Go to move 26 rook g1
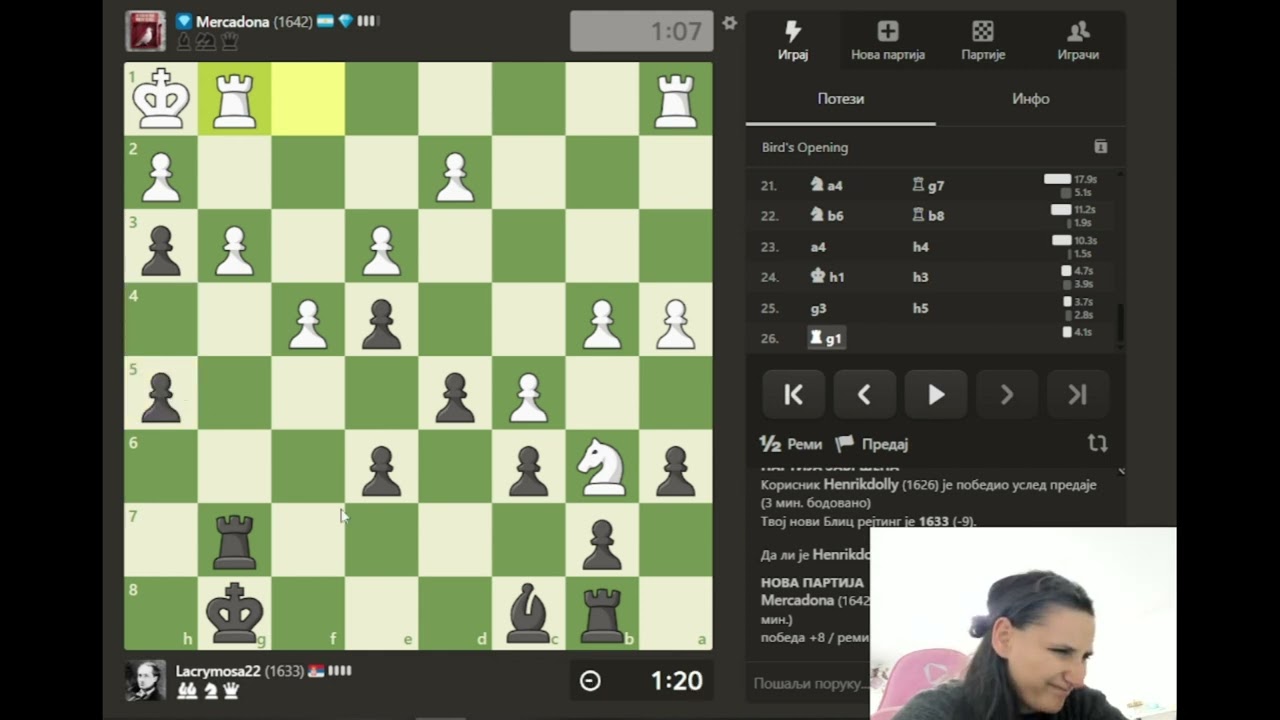The width and height of the screenshot is (1280, 720). pyautogui.click(x=826, y=338)
